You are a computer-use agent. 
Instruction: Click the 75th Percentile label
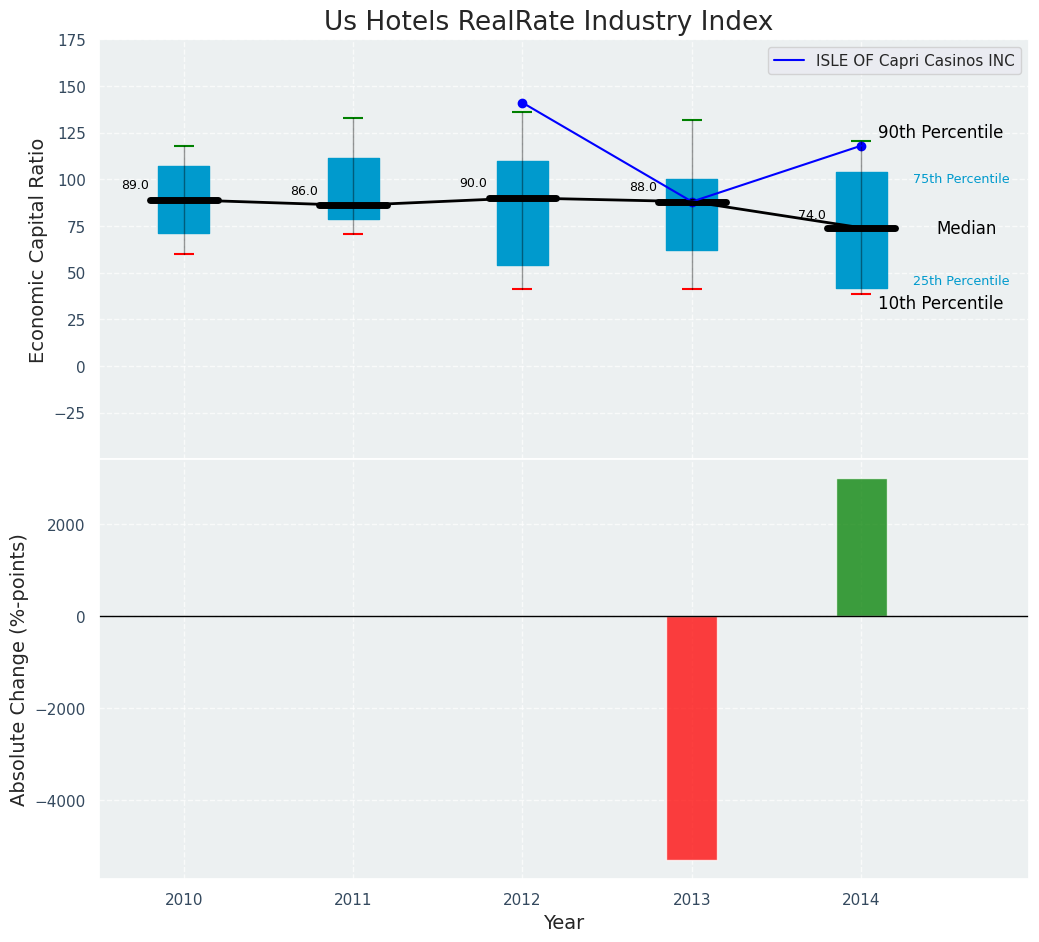[961, 179]
